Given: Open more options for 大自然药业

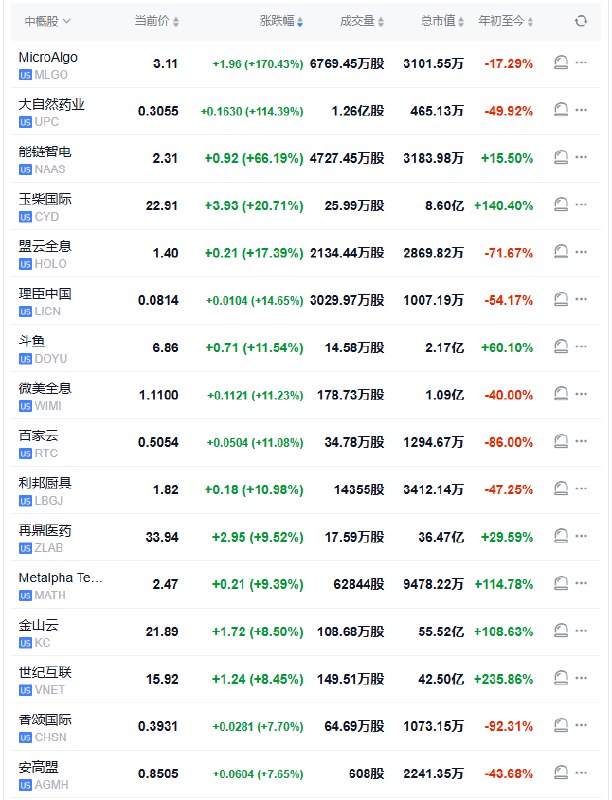Looking at the screenshot, I should tap(581, 110).
